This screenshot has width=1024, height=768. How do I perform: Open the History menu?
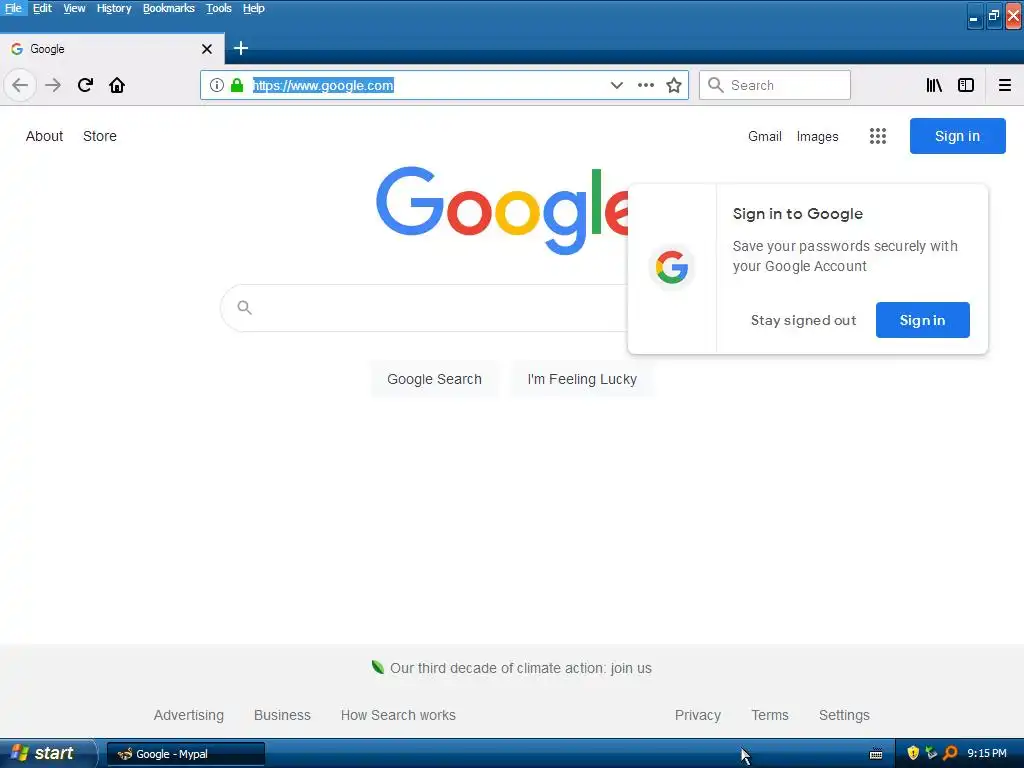click(x=114, y=8)
